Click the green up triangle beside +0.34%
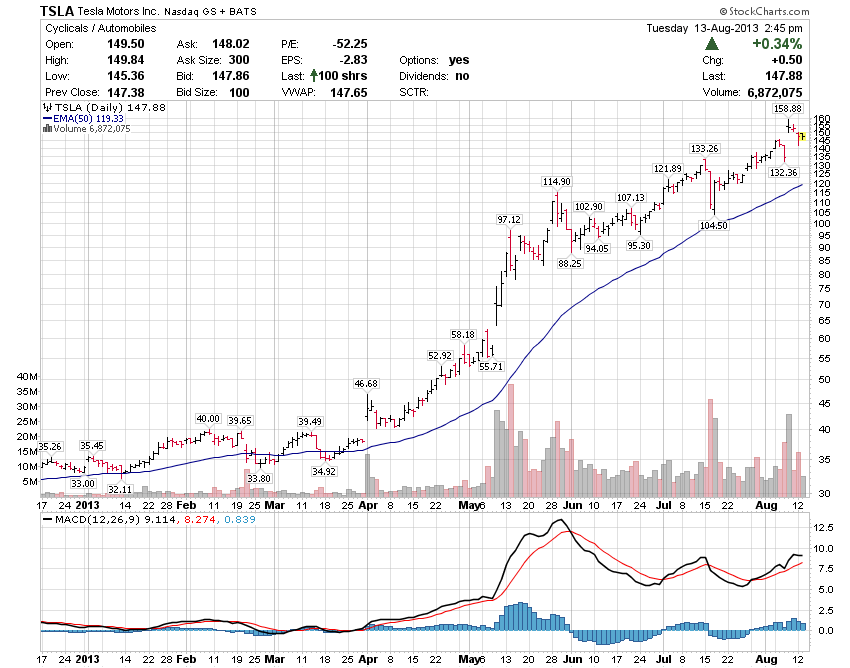 point(712,44)
